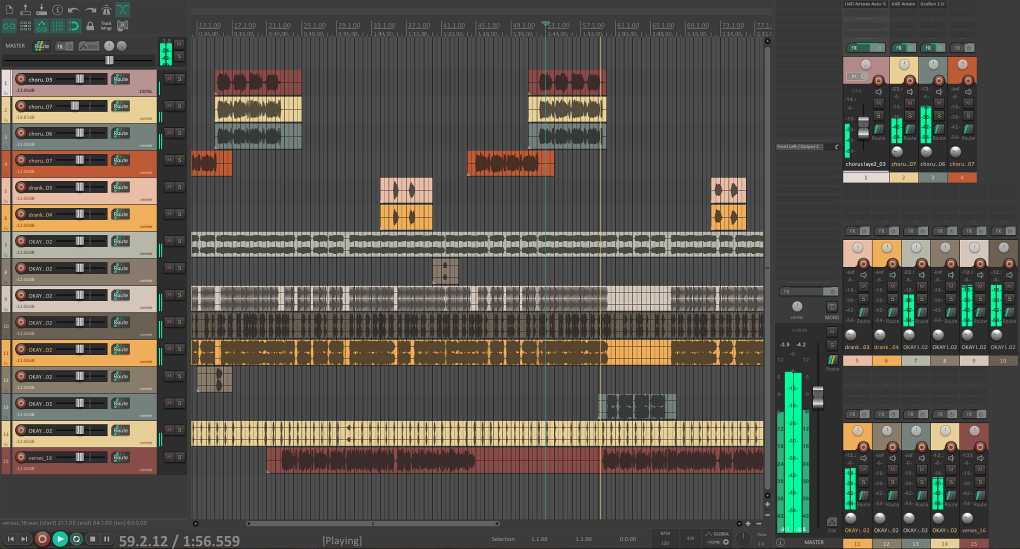Image resolution: width=1020 pixels, height=549 pixels.
Task: Click the time display 59.2.12 / 1:56.559
Action: pyautogui.click(x=180, y=541)
